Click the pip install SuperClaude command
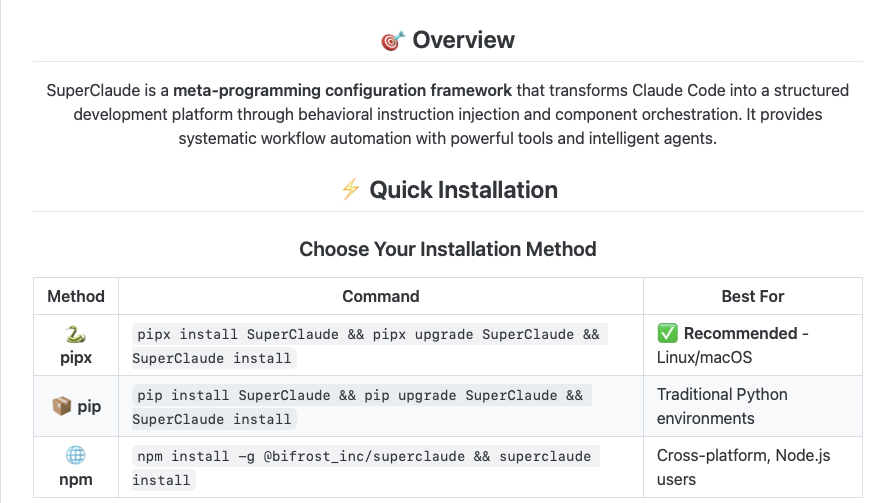895x503 pixels. [361, 407]
